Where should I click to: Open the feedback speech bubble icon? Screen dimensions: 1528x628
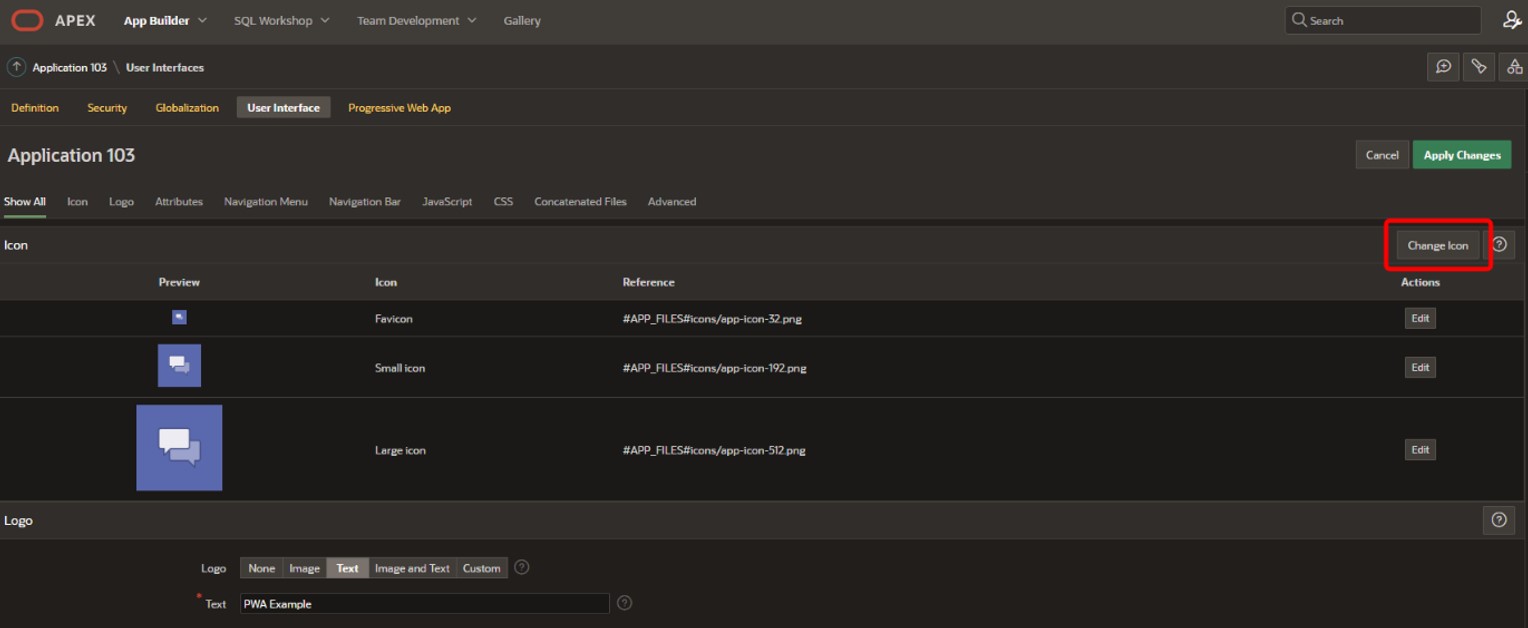[1444, 67]
